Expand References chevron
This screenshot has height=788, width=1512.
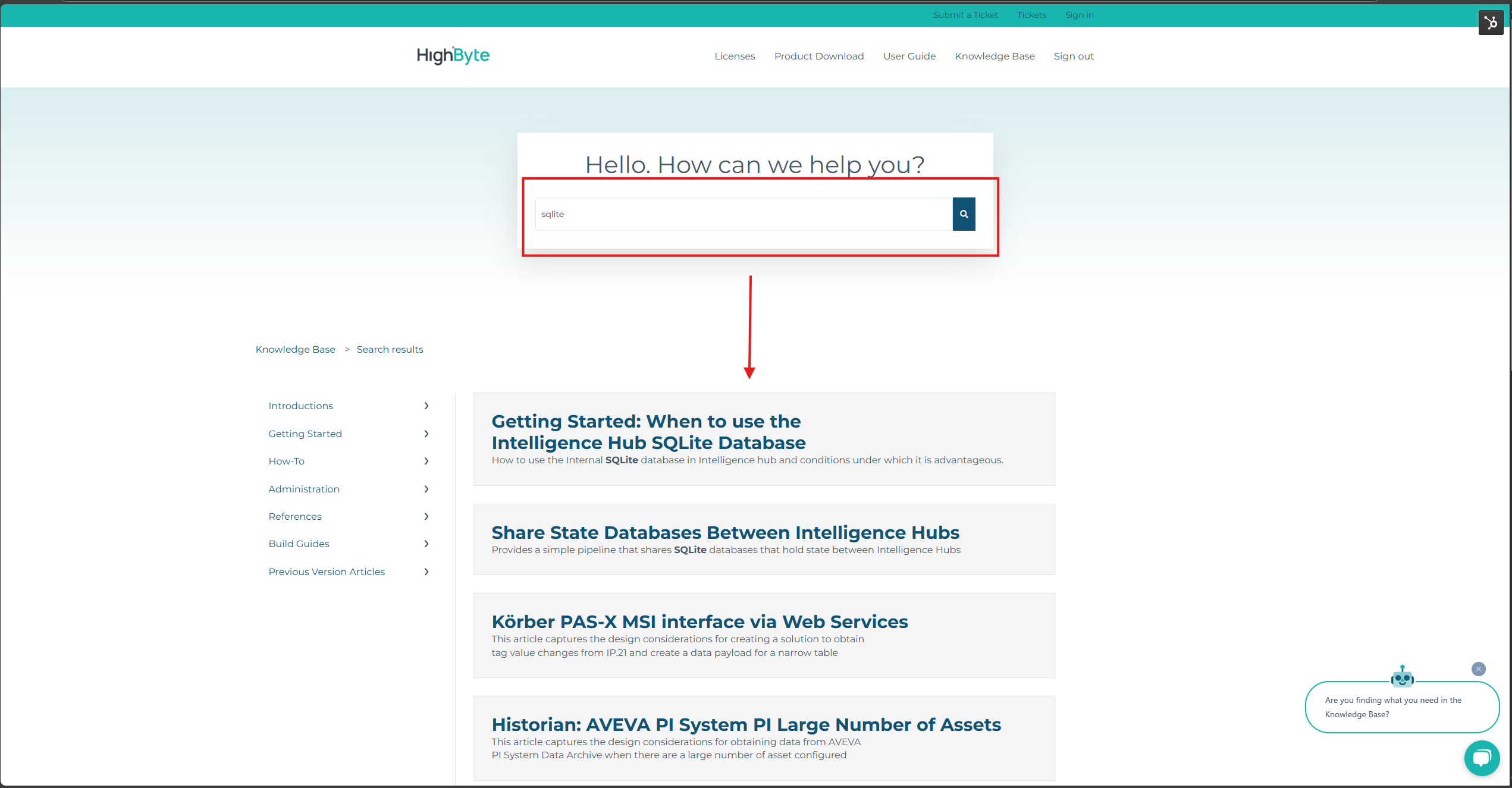pos(426,516)
